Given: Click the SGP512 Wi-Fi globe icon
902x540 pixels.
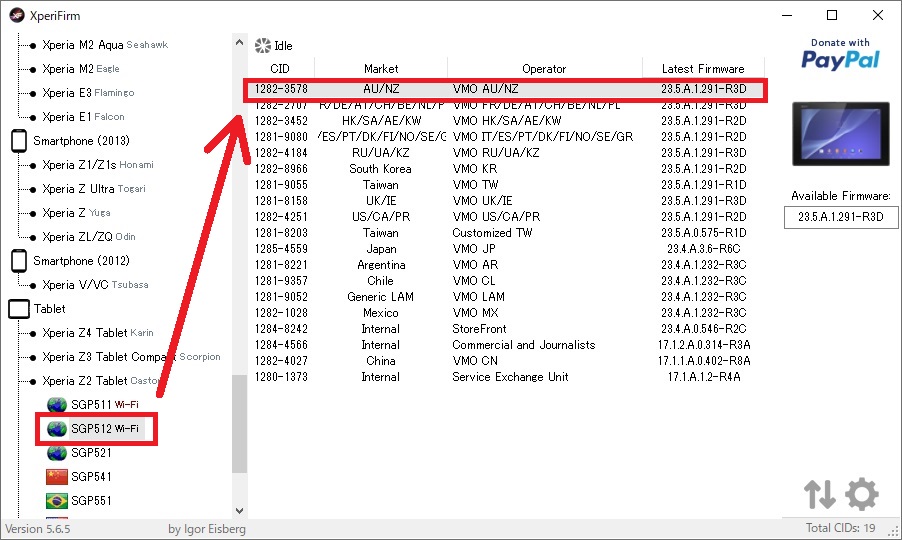Looking at the screenshot, I should pyautogui.click(x=57, y=429).
